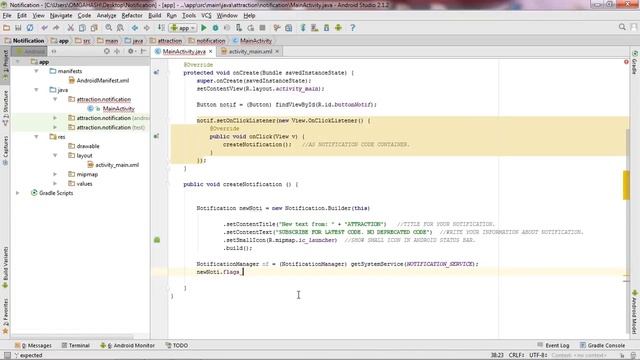The height and width of the screenshot is (360, 640).
Task: Open the VCS menu
Action: click(206, 16)
